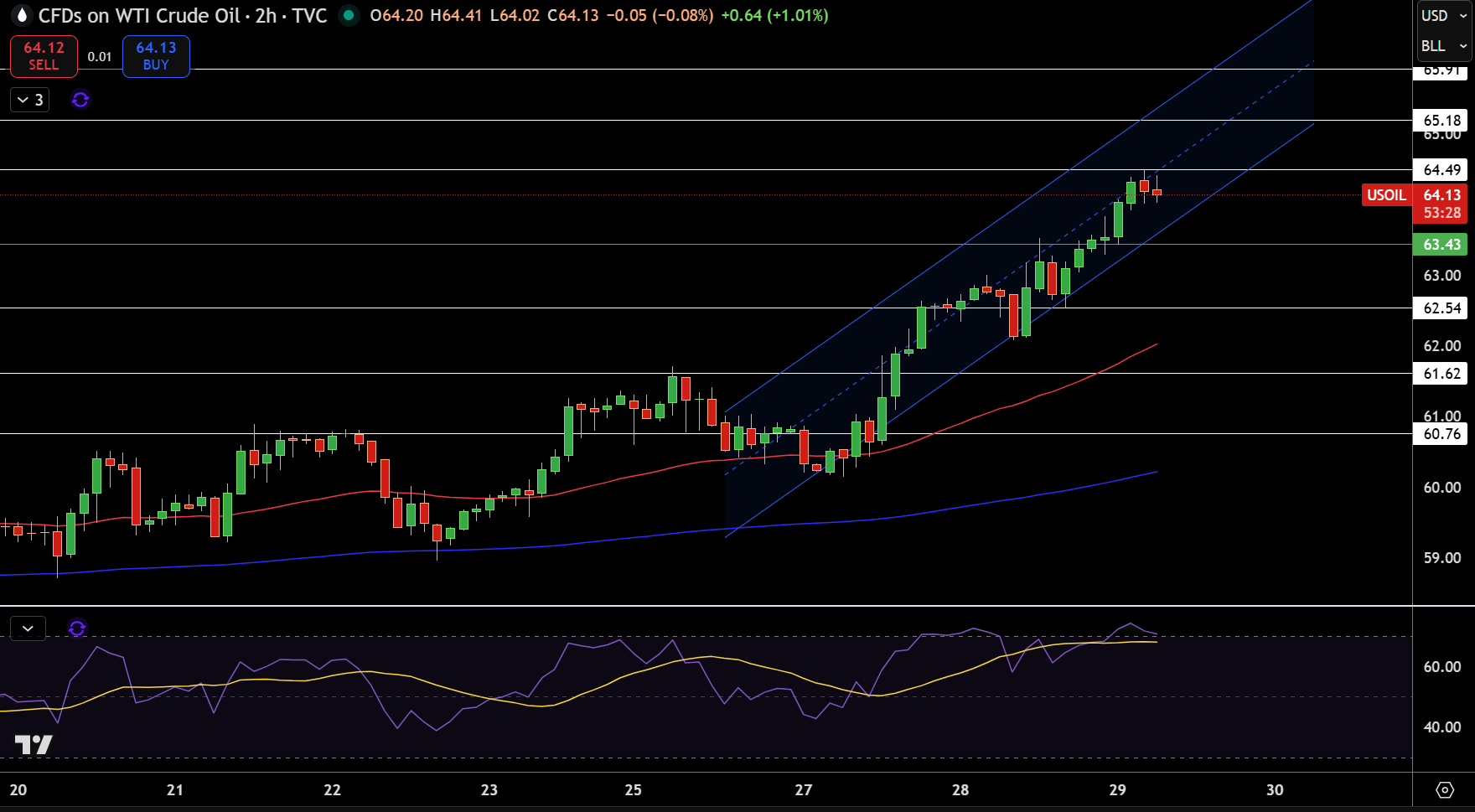This screenshot has height=812, width=1475.
Task: Click the USOIL price label tag
Action: click(x=1387, y=194)
